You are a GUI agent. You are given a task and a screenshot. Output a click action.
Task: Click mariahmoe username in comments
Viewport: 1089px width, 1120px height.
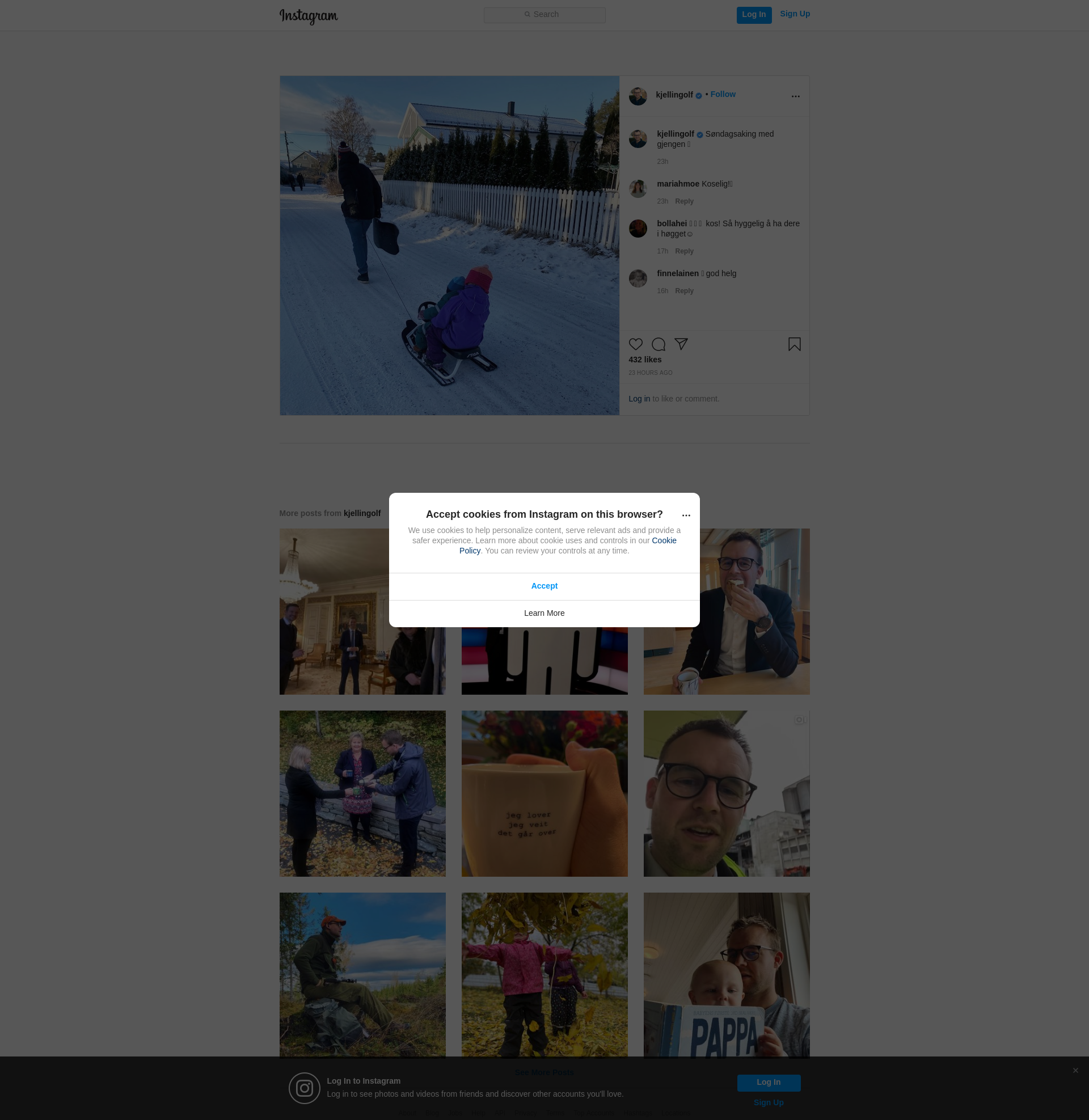(678, 184)
